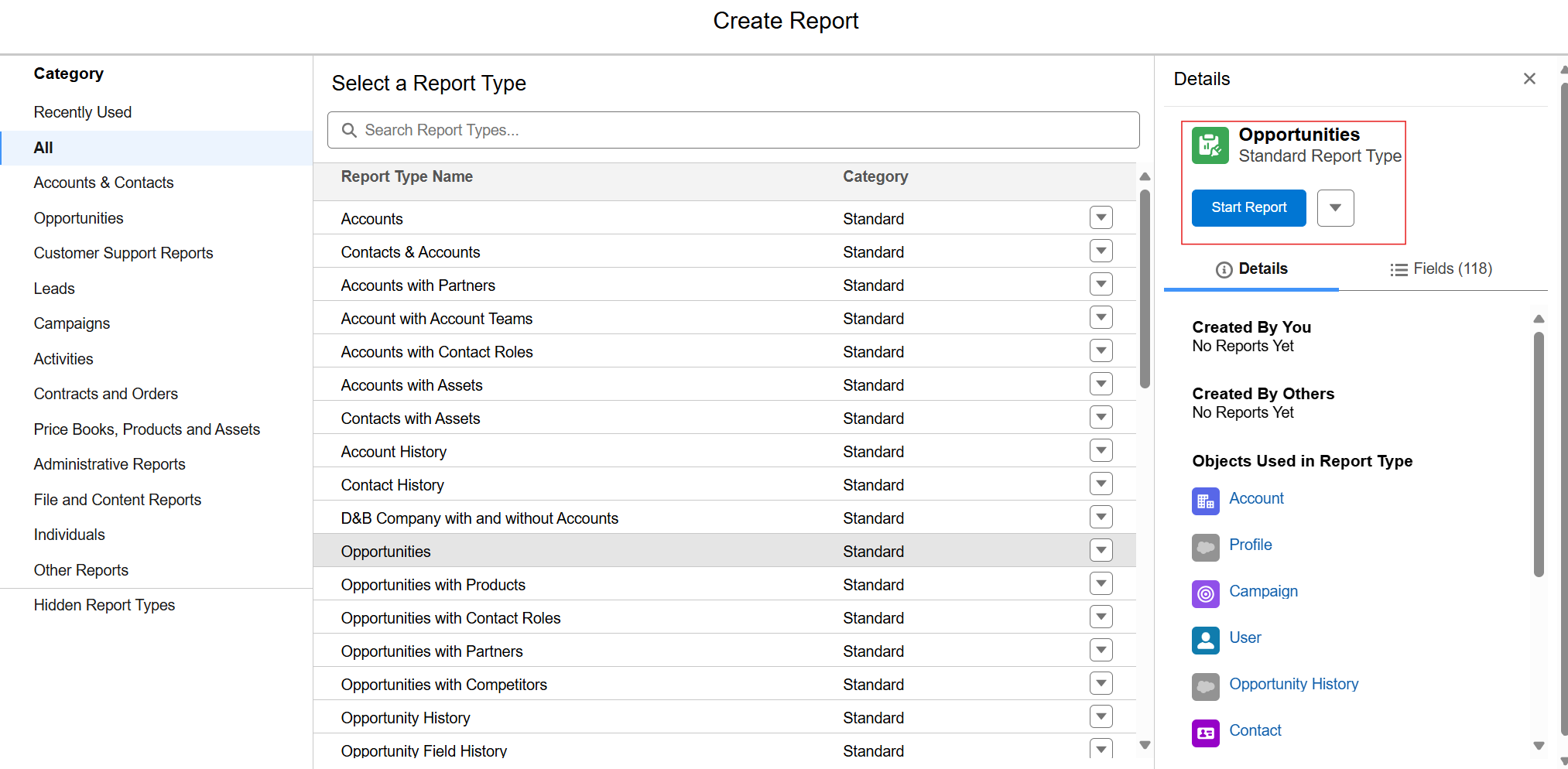Select the Opportunities with Products row
The image size is (1568, 769).
(724, 584)
